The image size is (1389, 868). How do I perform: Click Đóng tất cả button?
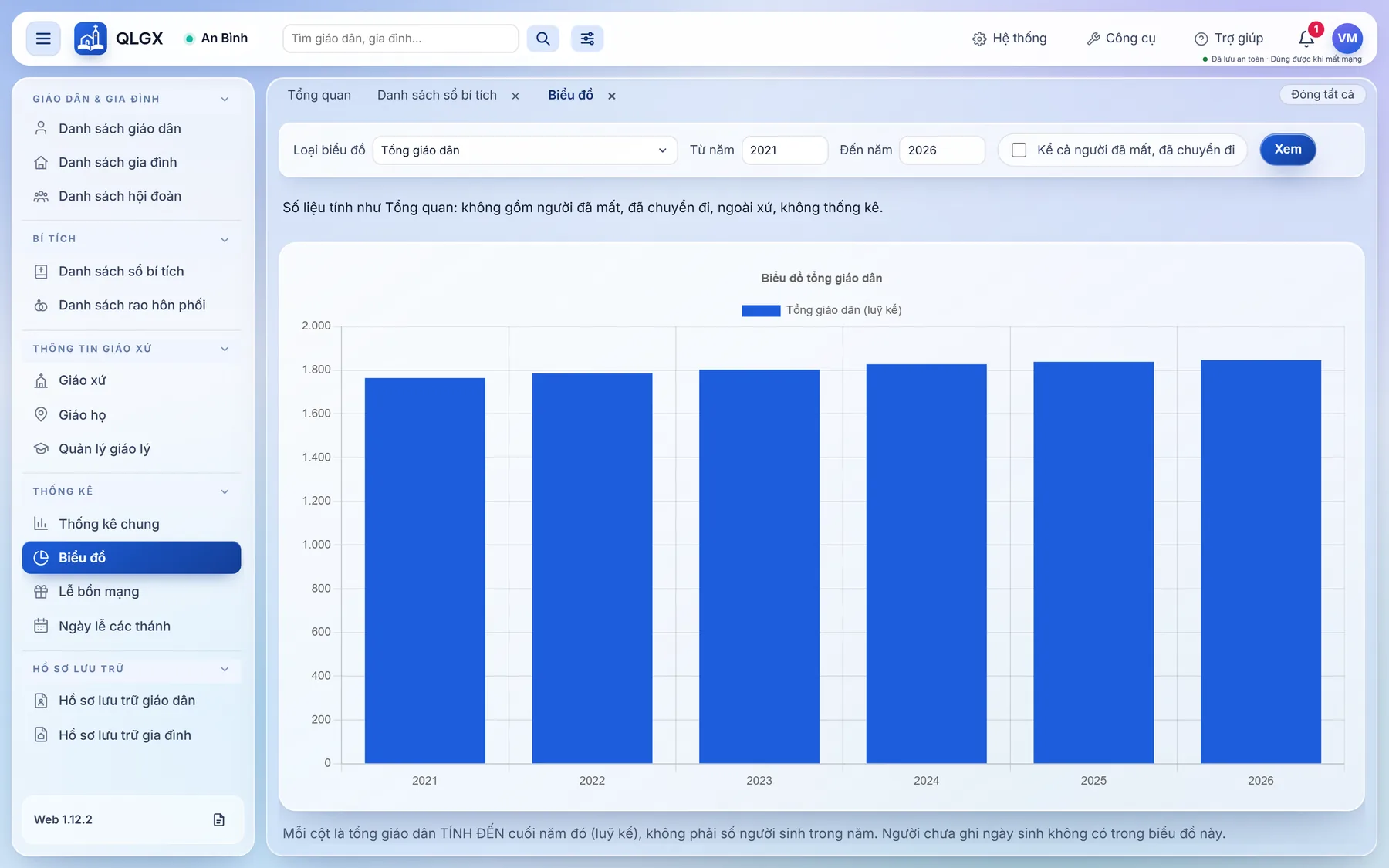coord(1322,94)
